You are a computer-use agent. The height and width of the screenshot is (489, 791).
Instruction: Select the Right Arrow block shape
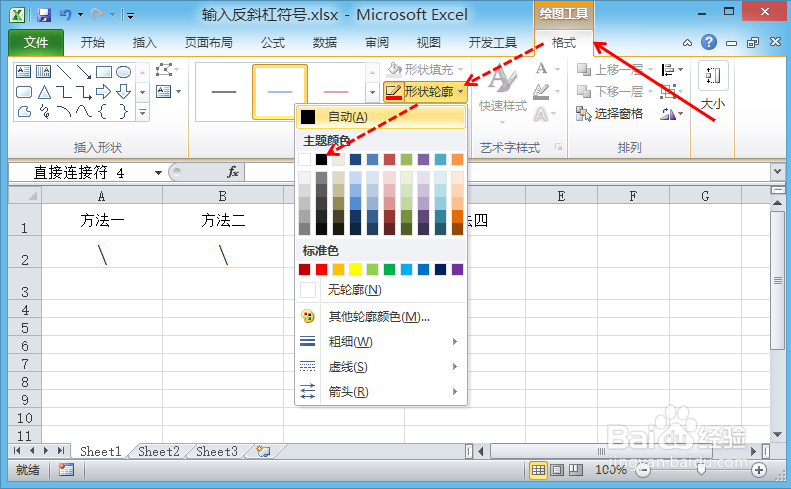click(x=103, y=92)
